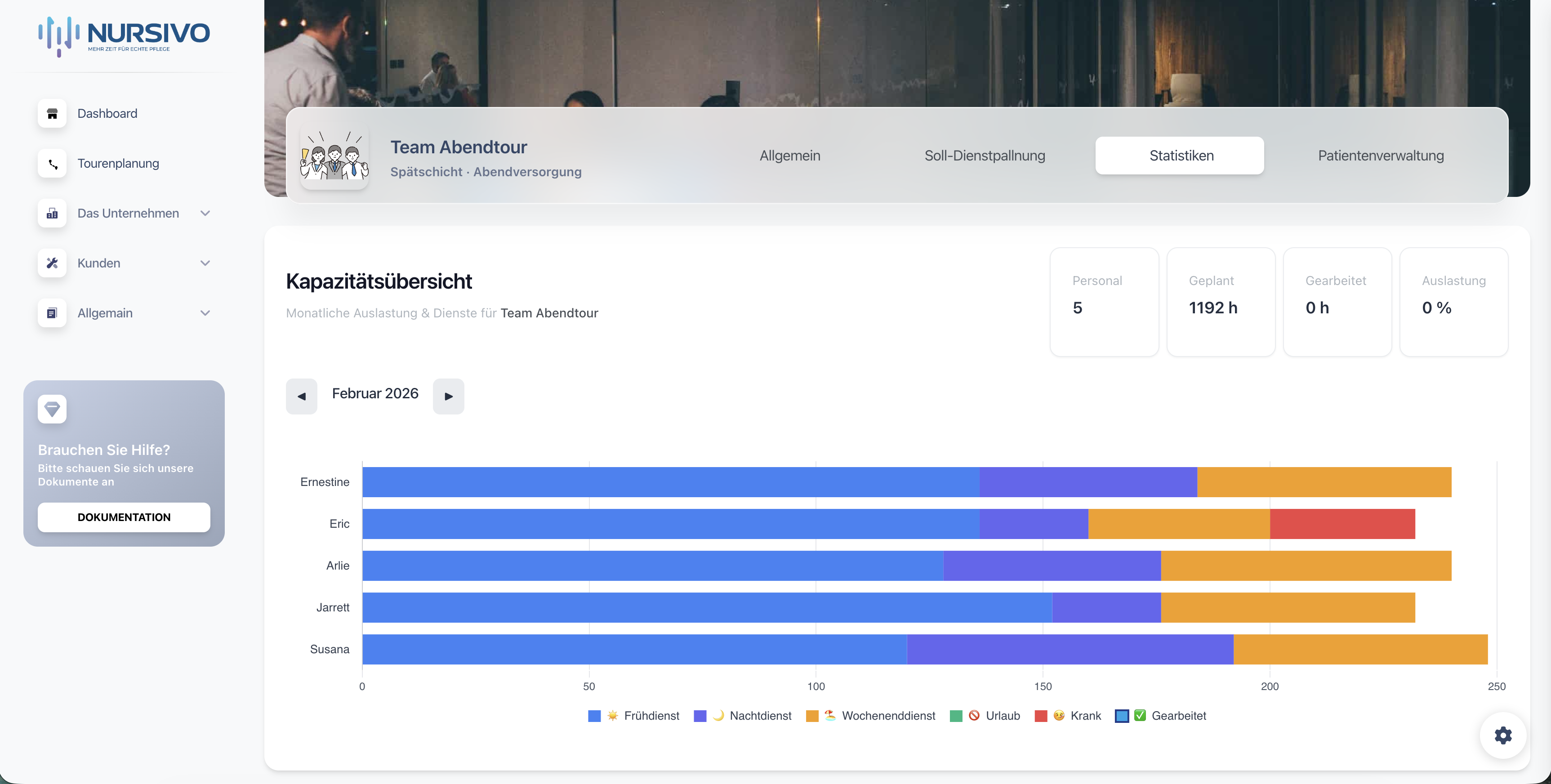1551x784 pixels.
Task: Open the Patientenverwaltung tab
Action: pos(1381,156)
